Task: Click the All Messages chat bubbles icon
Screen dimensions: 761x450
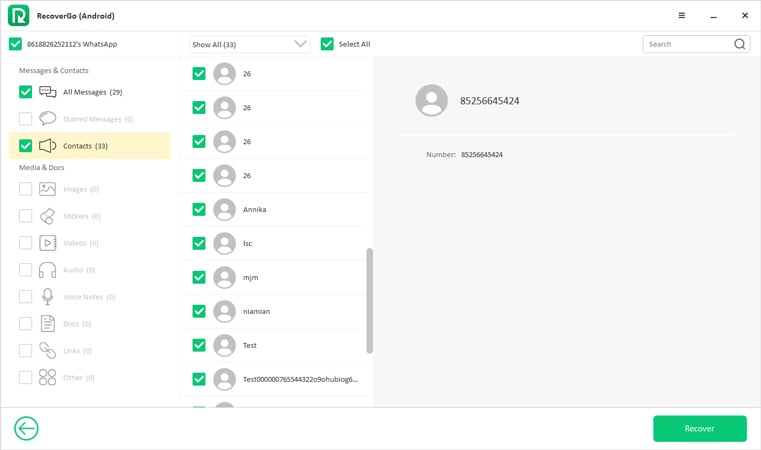Action: [48, 92]
